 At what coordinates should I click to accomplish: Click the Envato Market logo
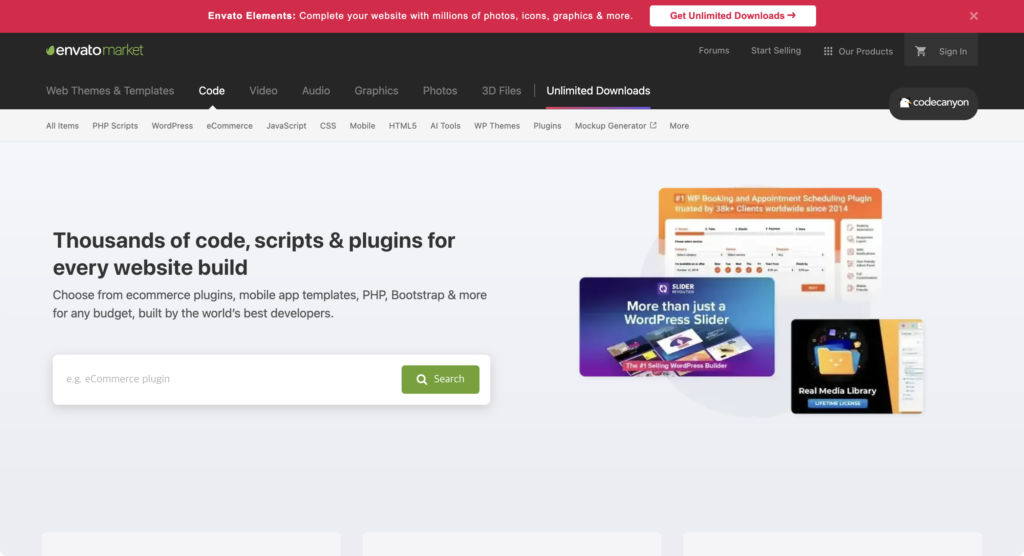click(x=95, y=50)
